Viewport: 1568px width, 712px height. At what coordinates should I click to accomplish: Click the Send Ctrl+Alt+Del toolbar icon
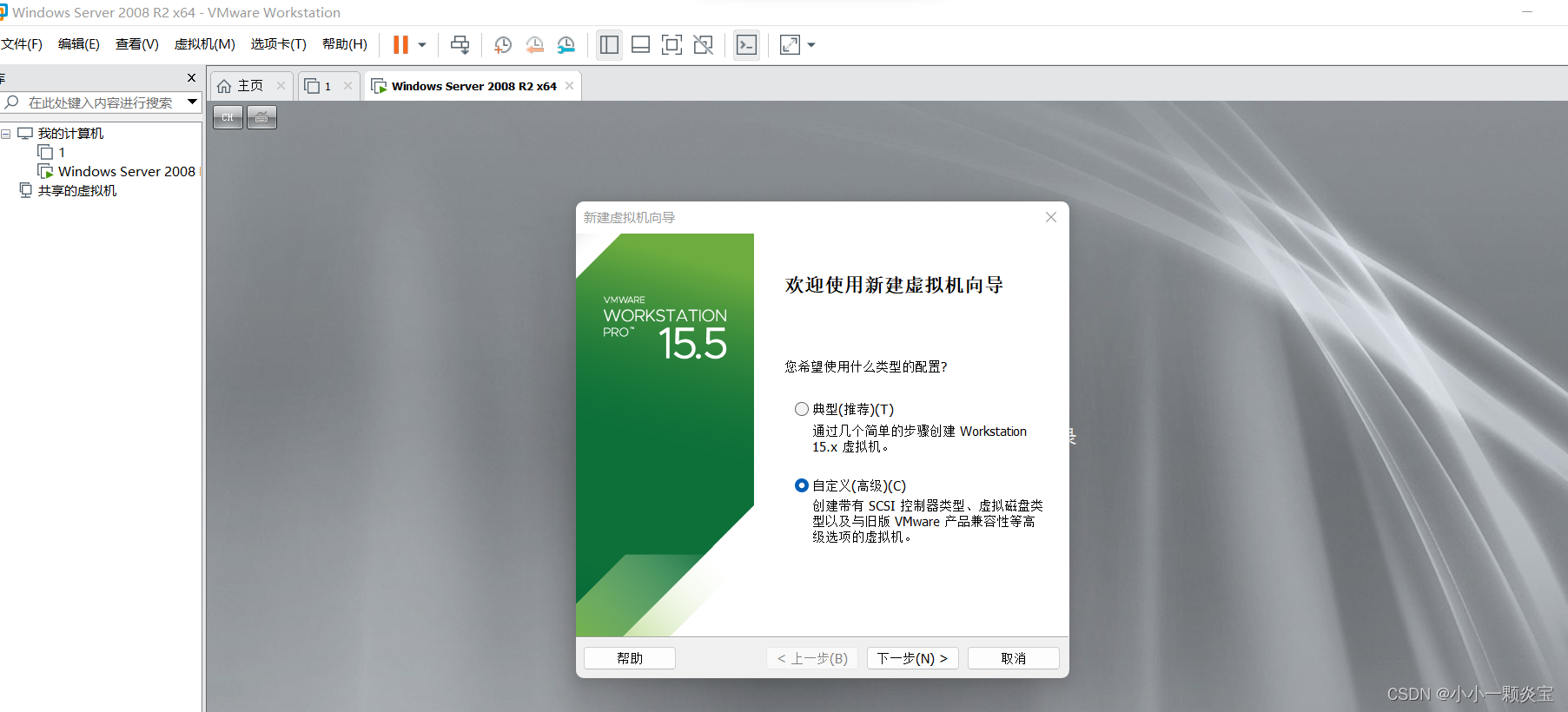coord(460,45)
